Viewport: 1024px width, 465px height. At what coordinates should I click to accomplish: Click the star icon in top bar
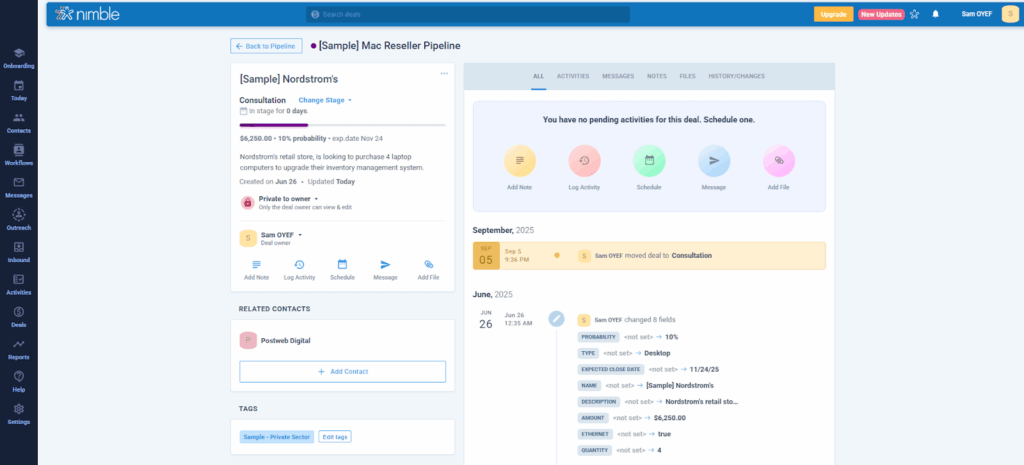click(x=914, y=14)
